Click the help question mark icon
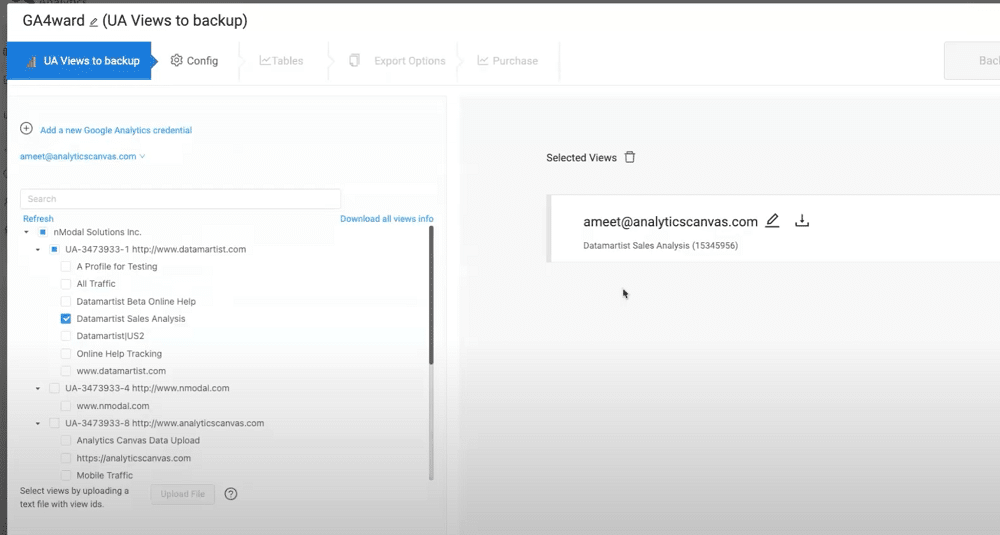This screenshot has width=1000, height=535. 231,494
